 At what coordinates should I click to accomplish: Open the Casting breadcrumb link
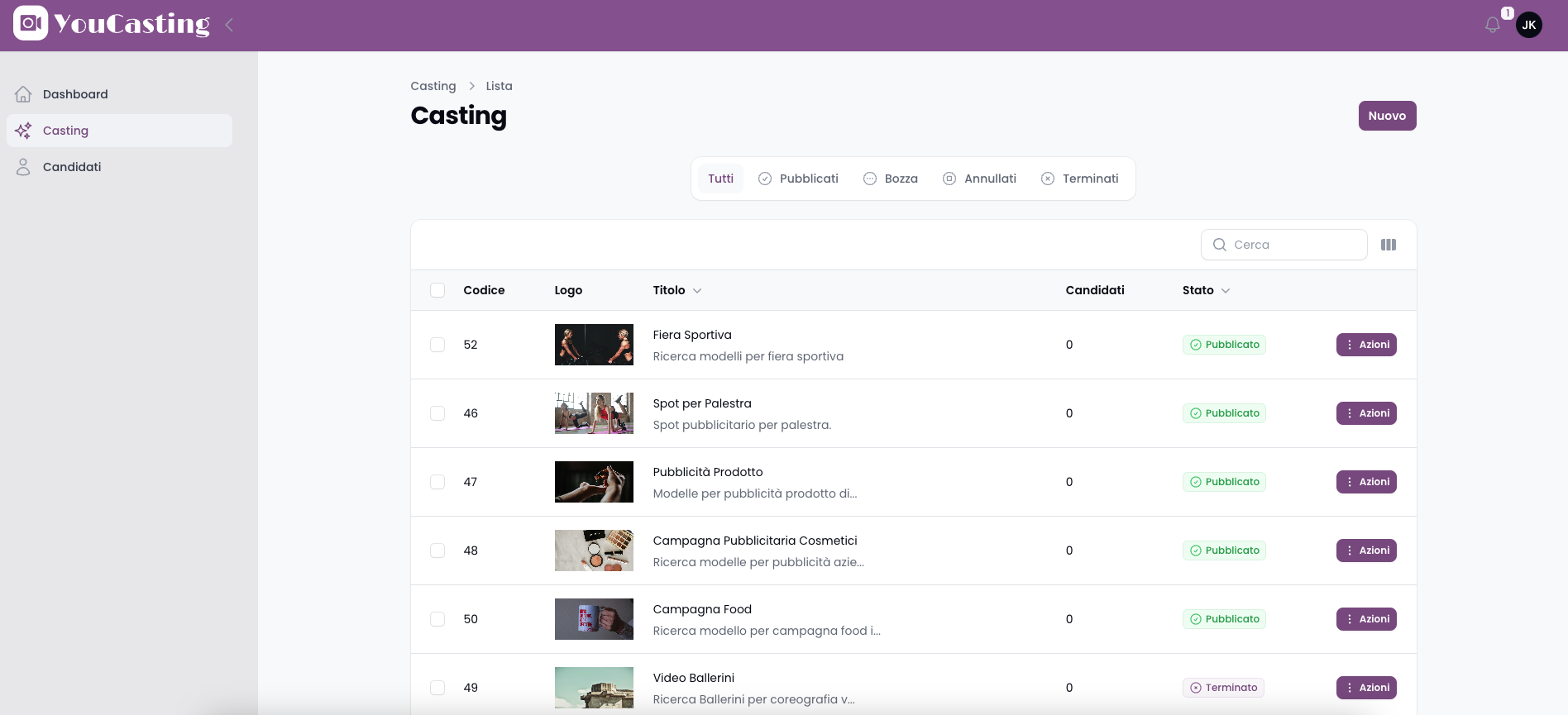(x=433, y=86)
